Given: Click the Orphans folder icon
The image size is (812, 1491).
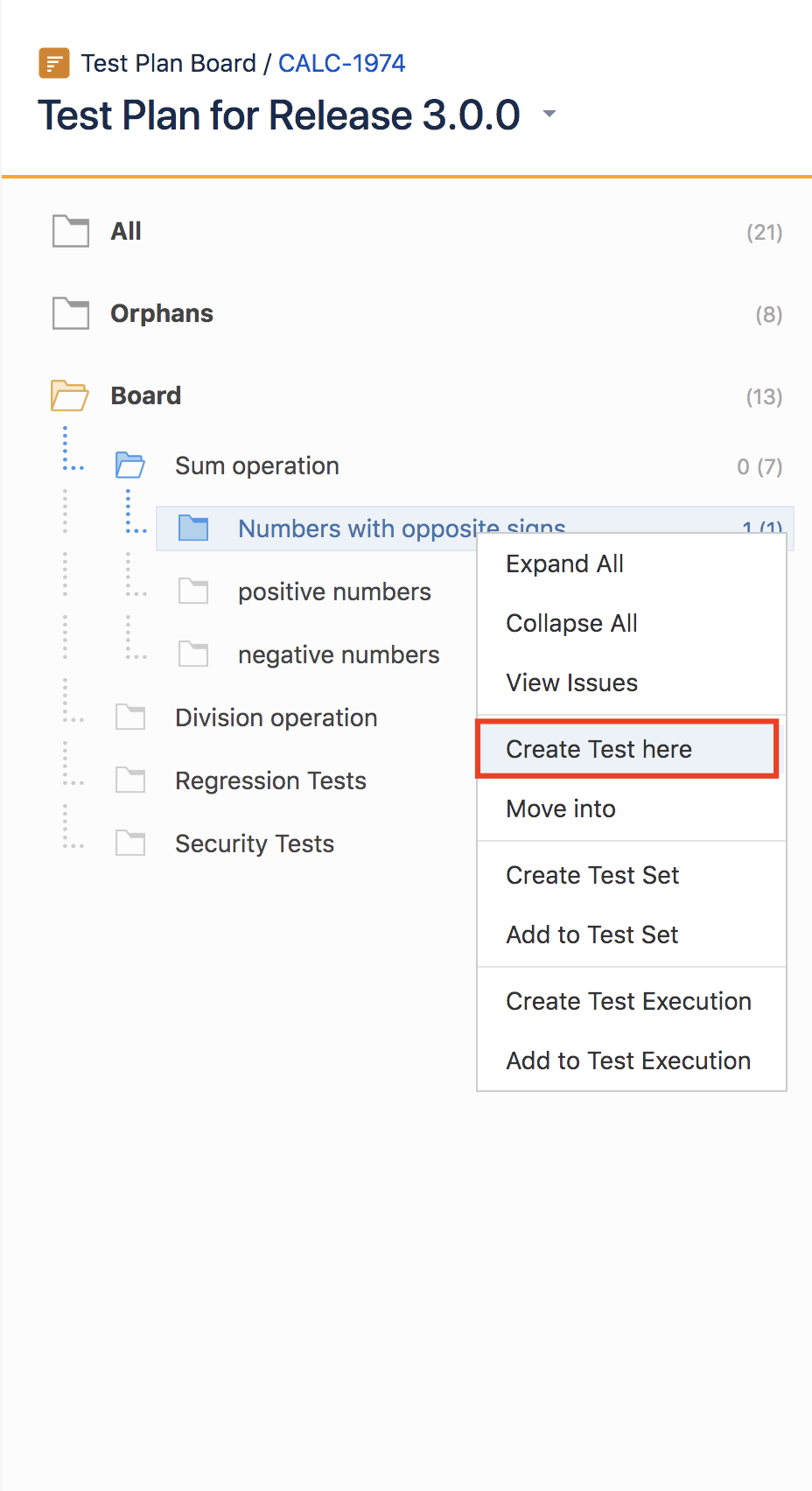Looking at the screenshot, I should (x=71, y=313).
